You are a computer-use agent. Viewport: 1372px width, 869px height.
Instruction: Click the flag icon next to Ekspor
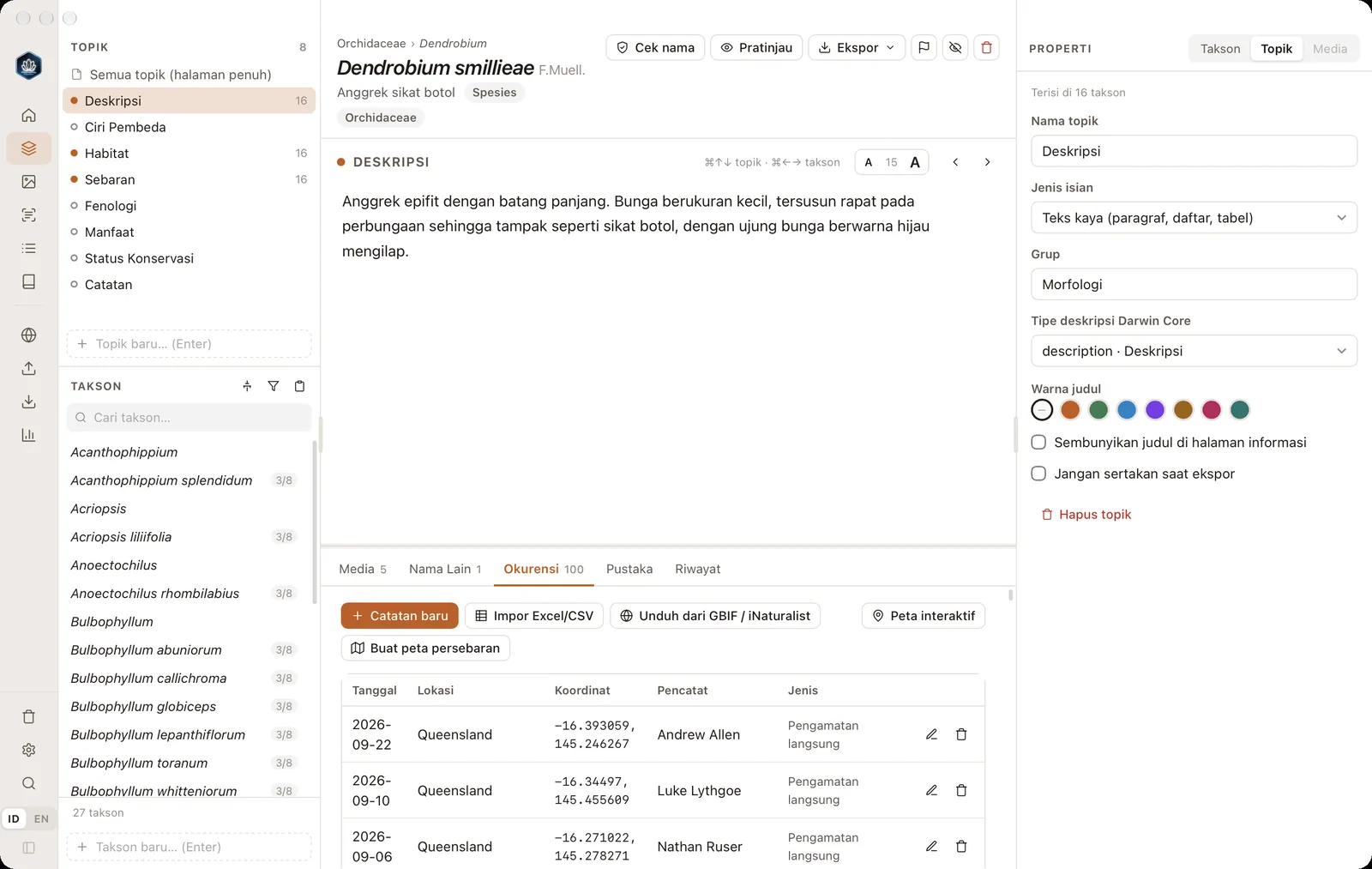point(924,47)
